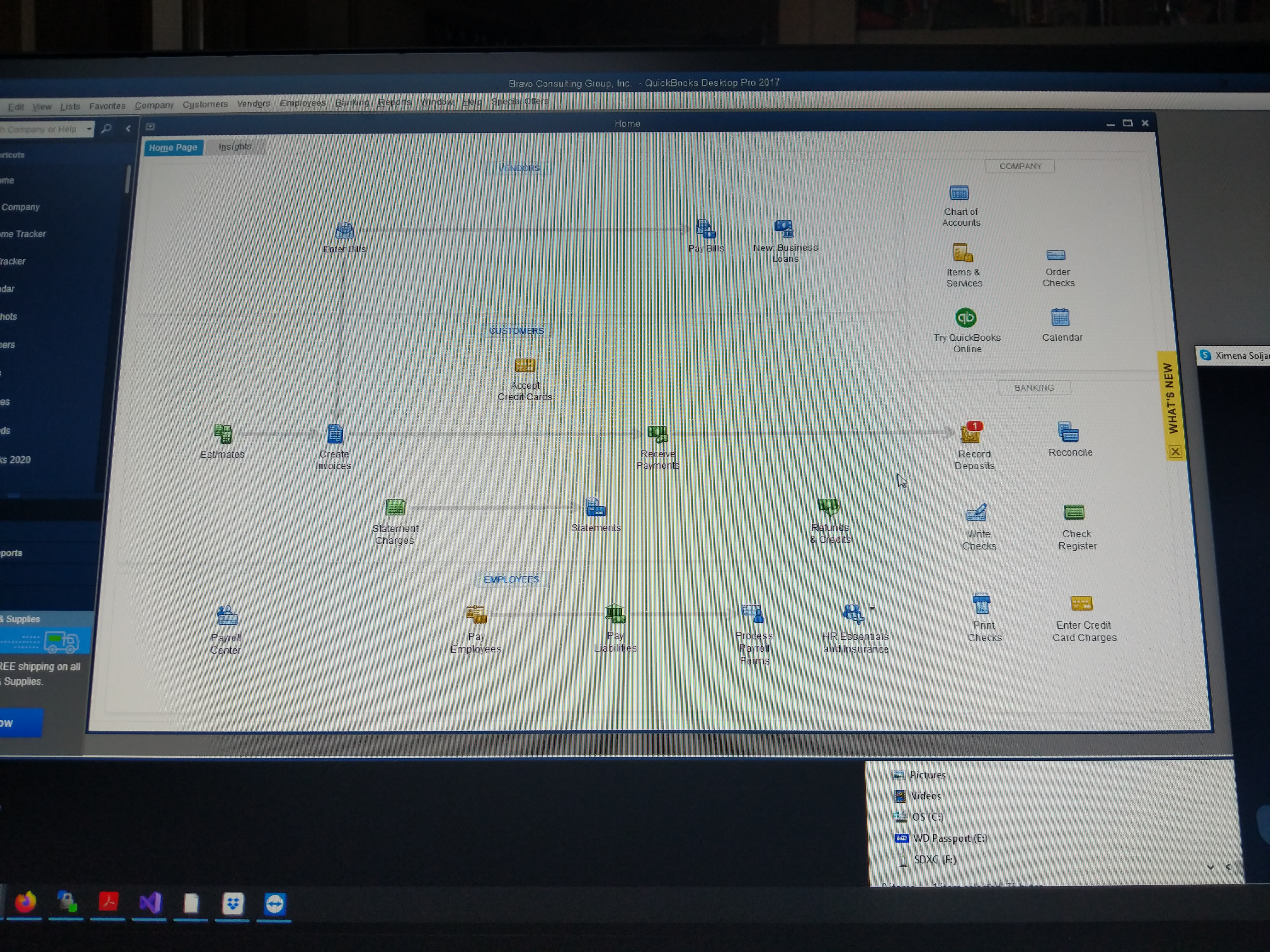
Task: Open the Vendors menu
Action: [254, 104]
